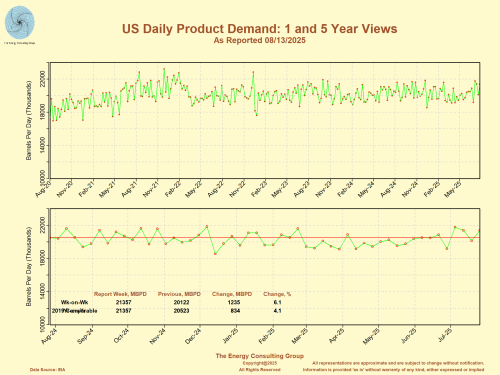
Task: Click The Energy Consulting Group footer text
Action: coord(260,356)
